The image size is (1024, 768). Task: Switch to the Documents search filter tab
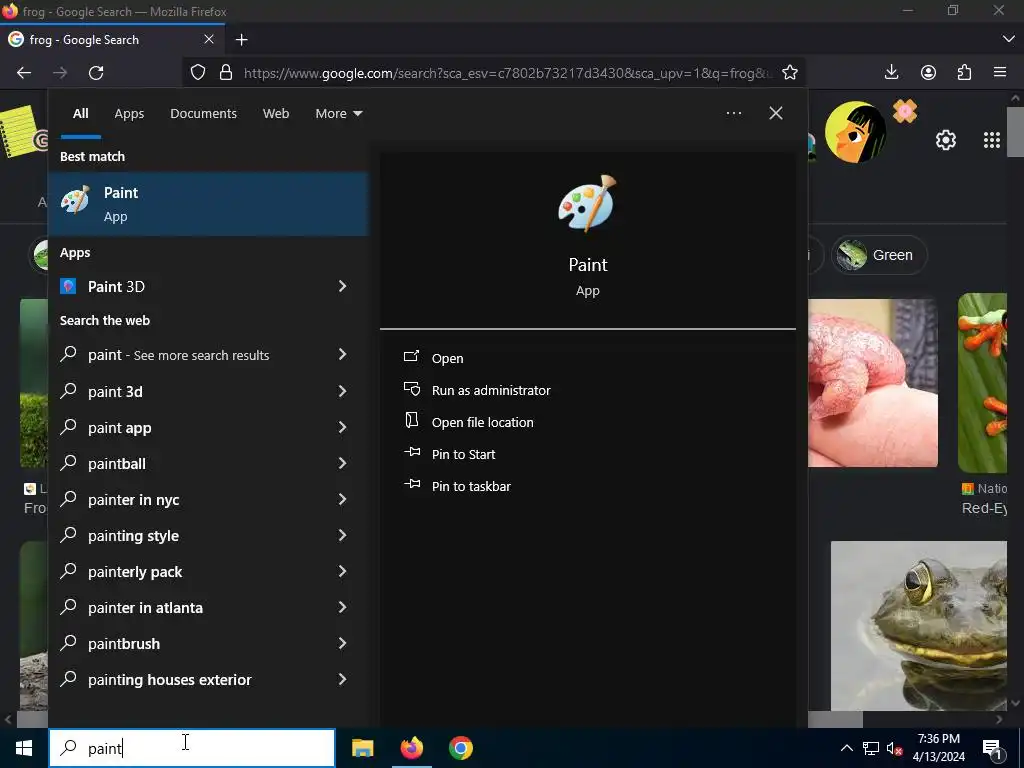[203, 114]
